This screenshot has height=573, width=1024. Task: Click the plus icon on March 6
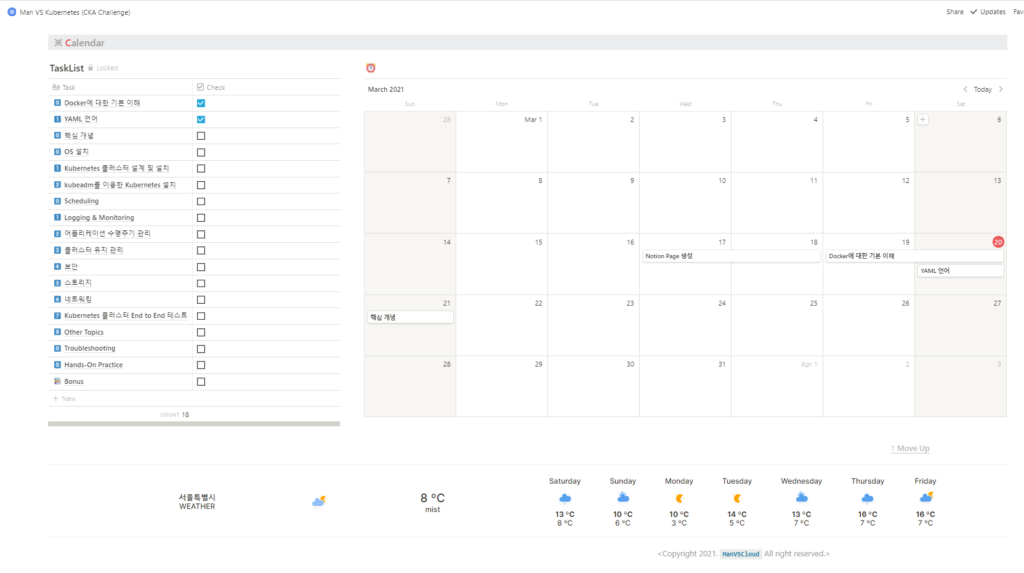tap(922, 120)
